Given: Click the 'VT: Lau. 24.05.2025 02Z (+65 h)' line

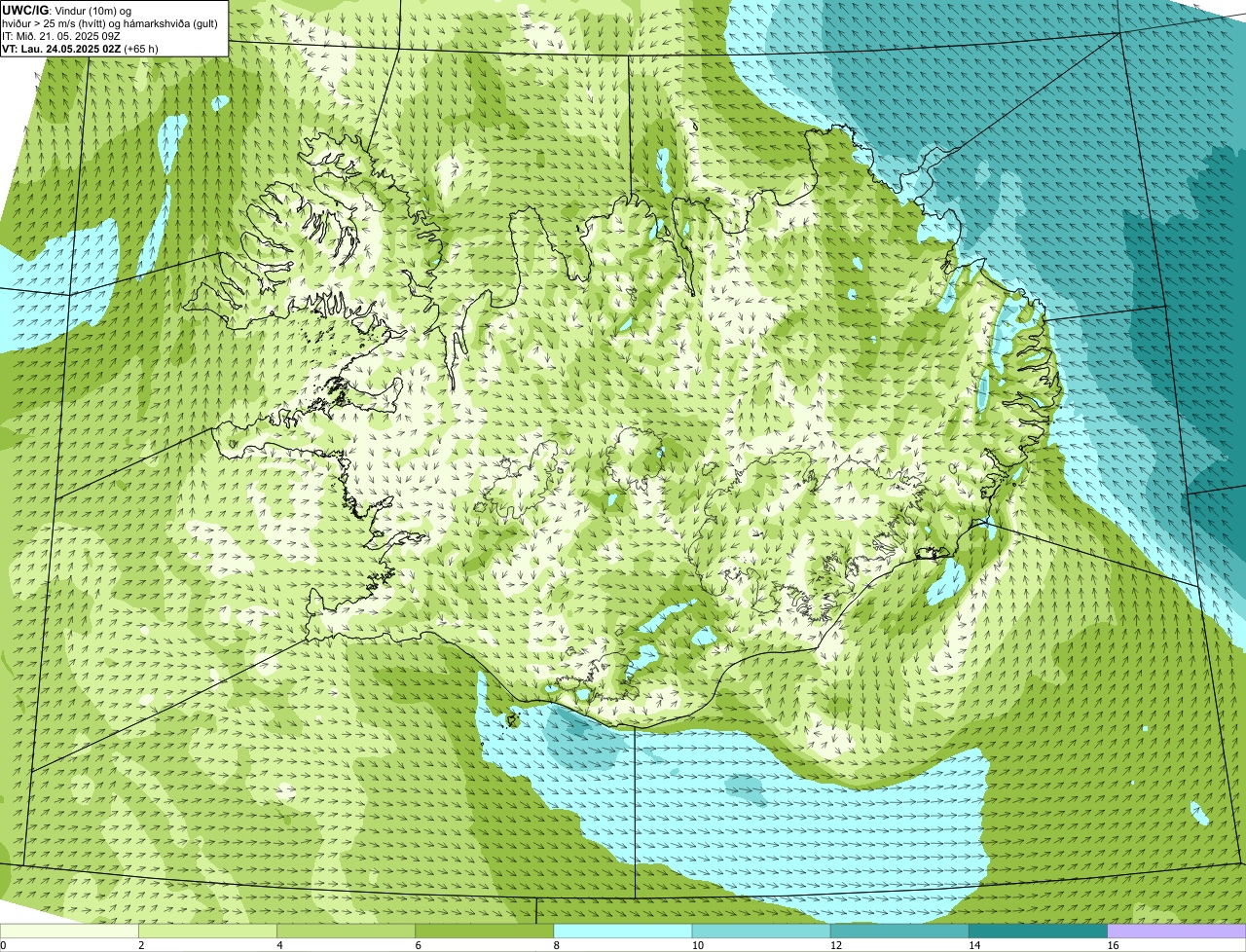Looking at the screenshot, I should tap(80, 48).
